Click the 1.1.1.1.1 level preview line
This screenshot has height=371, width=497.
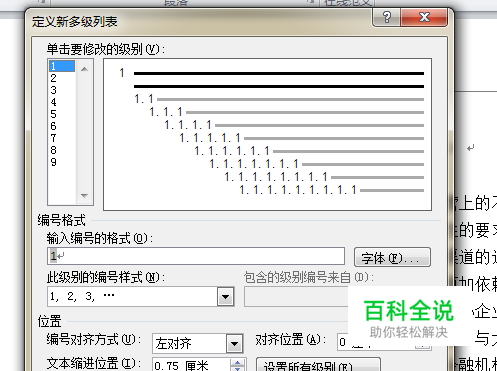(x=302, y=138)
